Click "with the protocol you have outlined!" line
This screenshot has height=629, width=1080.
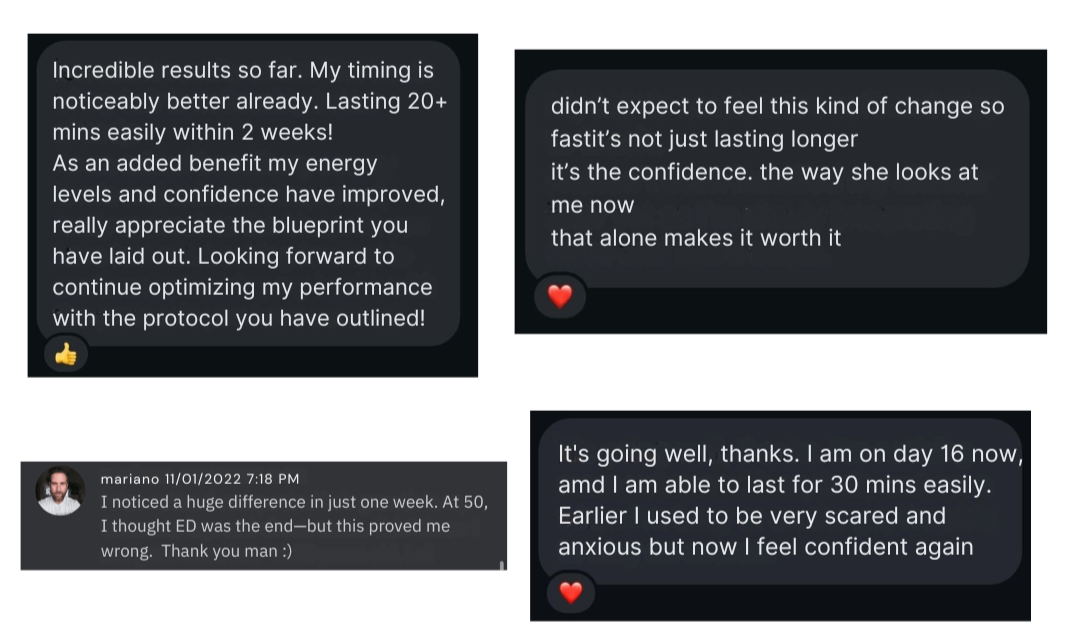238,318
